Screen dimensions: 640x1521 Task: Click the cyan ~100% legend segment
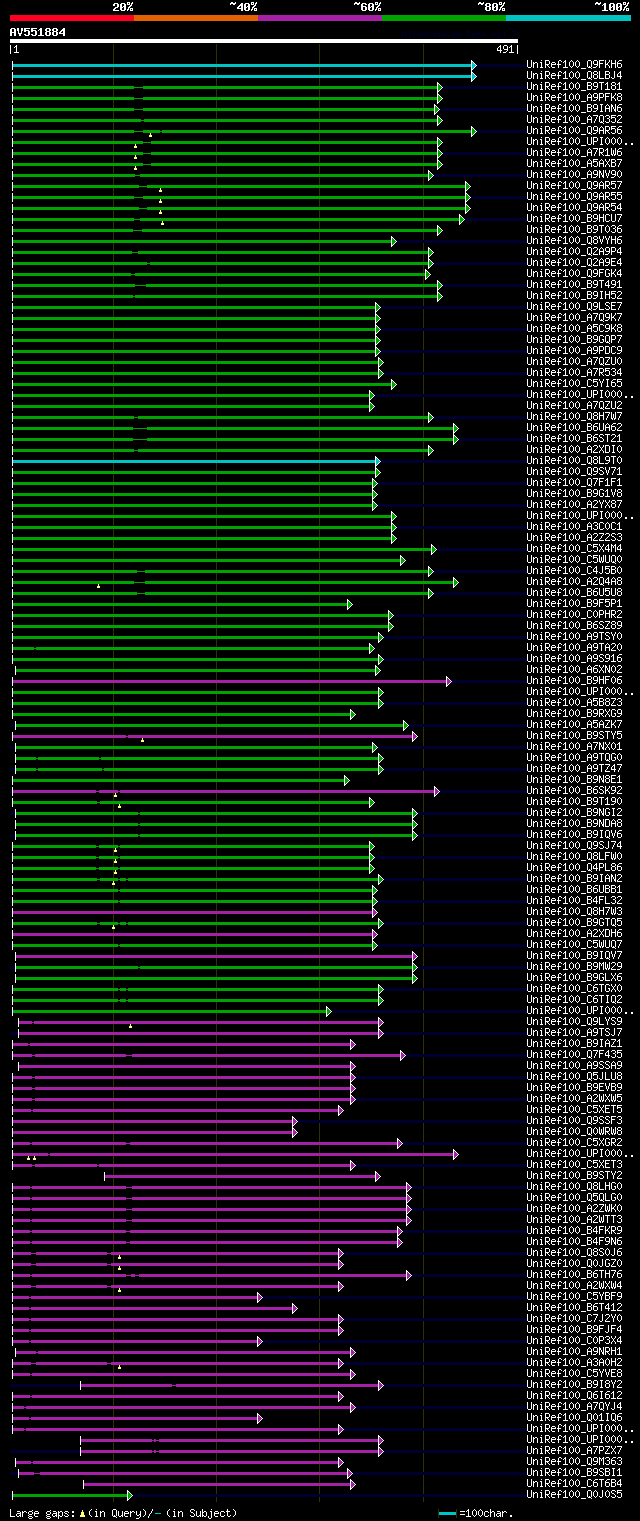pos(568,18)
